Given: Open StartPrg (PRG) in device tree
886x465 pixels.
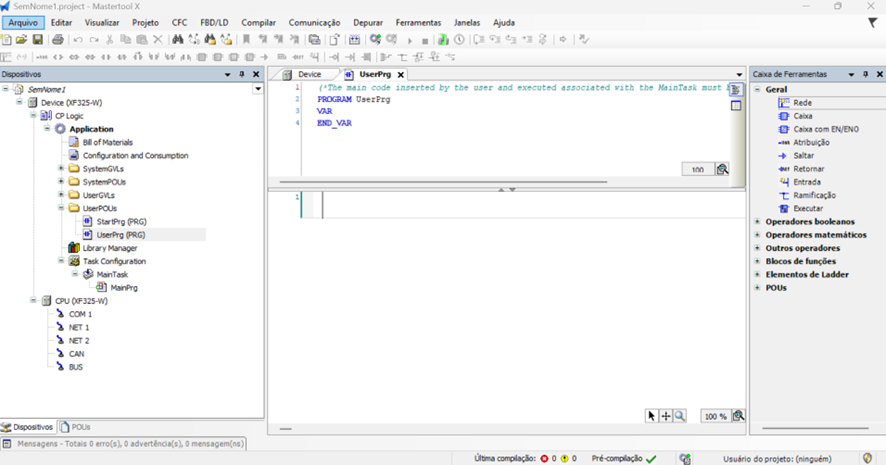Looking at the screenshot, I should (120, 221).
